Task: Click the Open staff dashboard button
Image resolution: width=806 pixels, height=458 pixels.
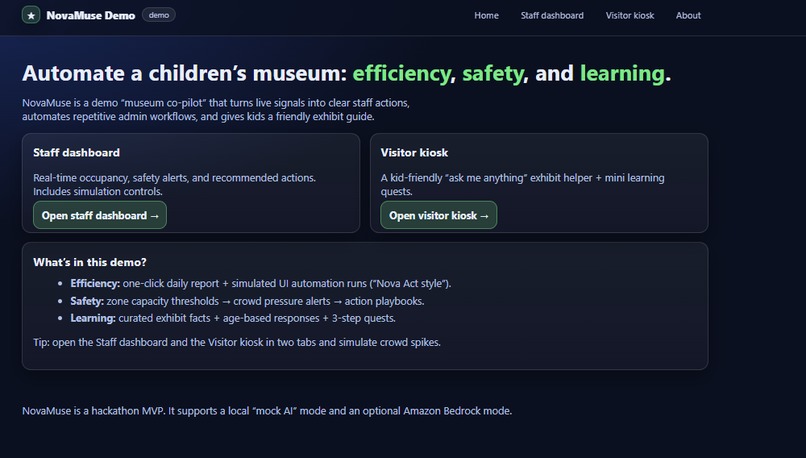Action: tap(100, 215)
